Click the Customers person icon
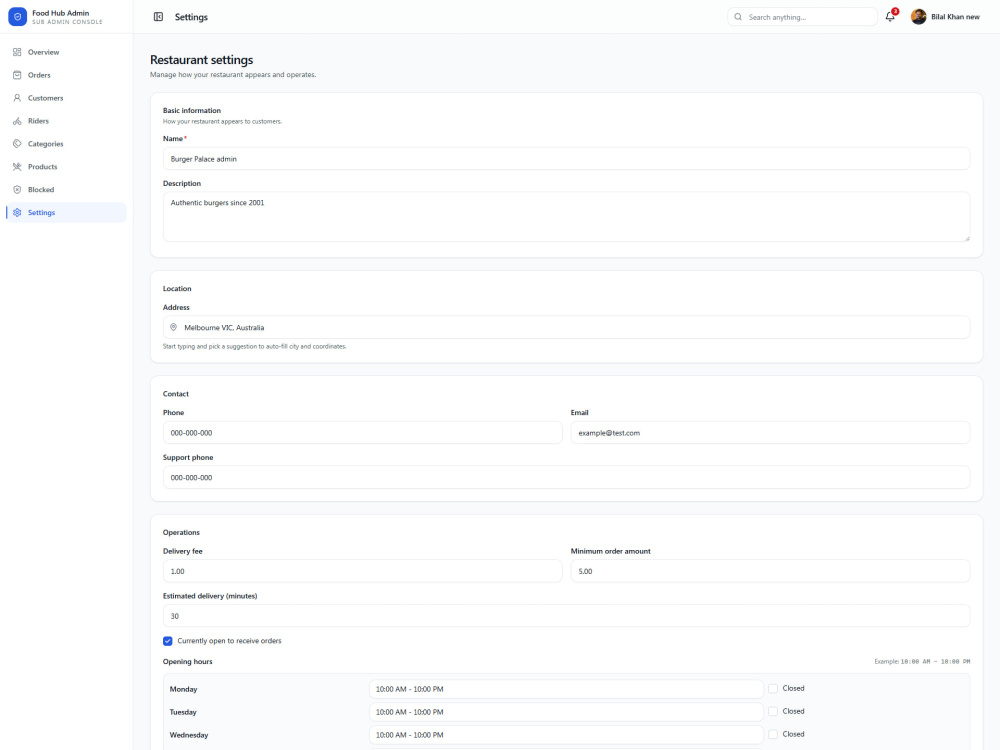Screen dimensions: 1000x750 point(17,98)
